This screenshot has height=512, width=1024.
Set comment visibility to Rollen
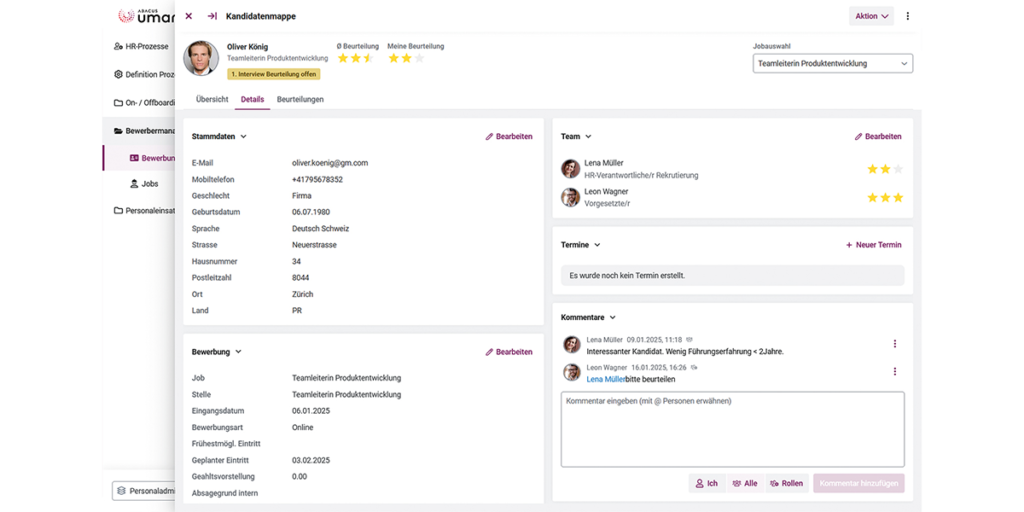pos(786,483)
